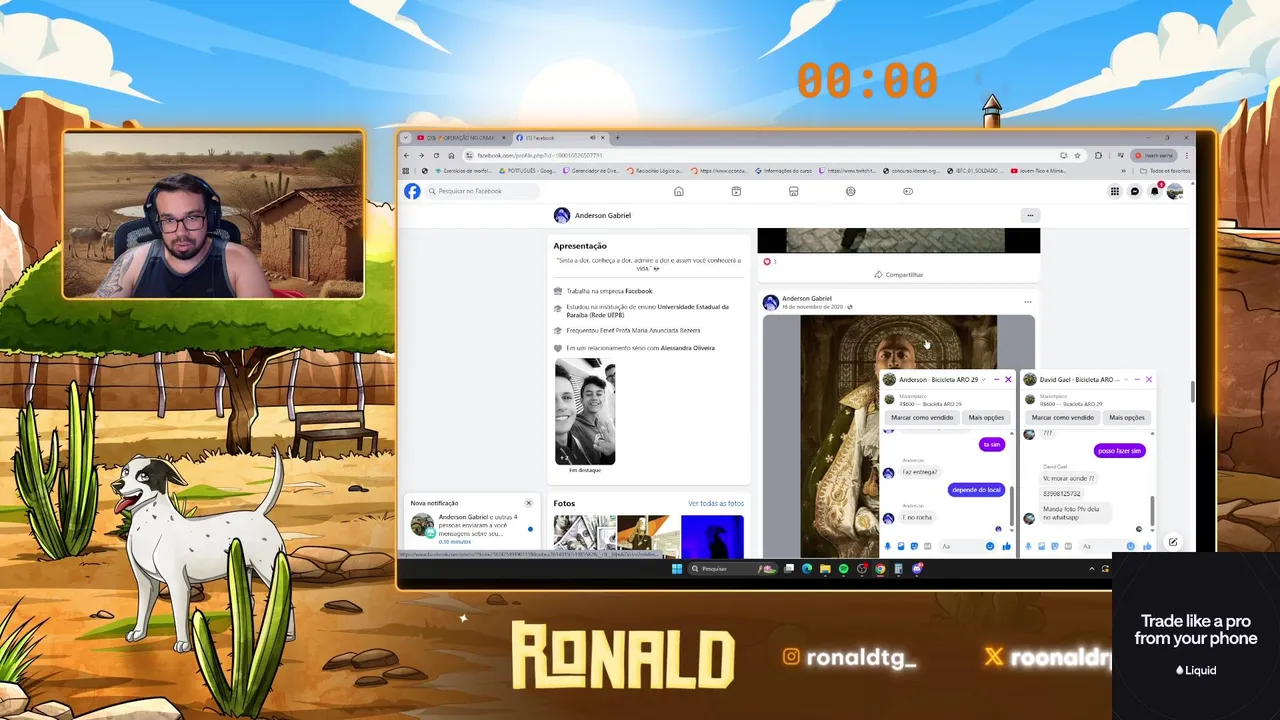Screen dimensions: 1280x720
Task: Open the Facebook Watch video icon
Action: (736, 191)
